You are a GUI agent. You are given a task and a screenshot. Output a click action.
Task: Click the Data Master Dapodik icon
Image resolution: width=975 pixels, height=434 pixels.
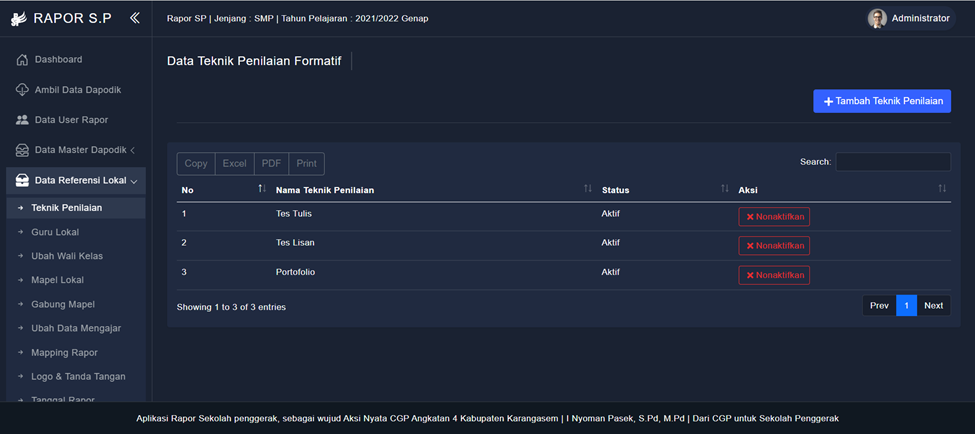tap(22, 150)
